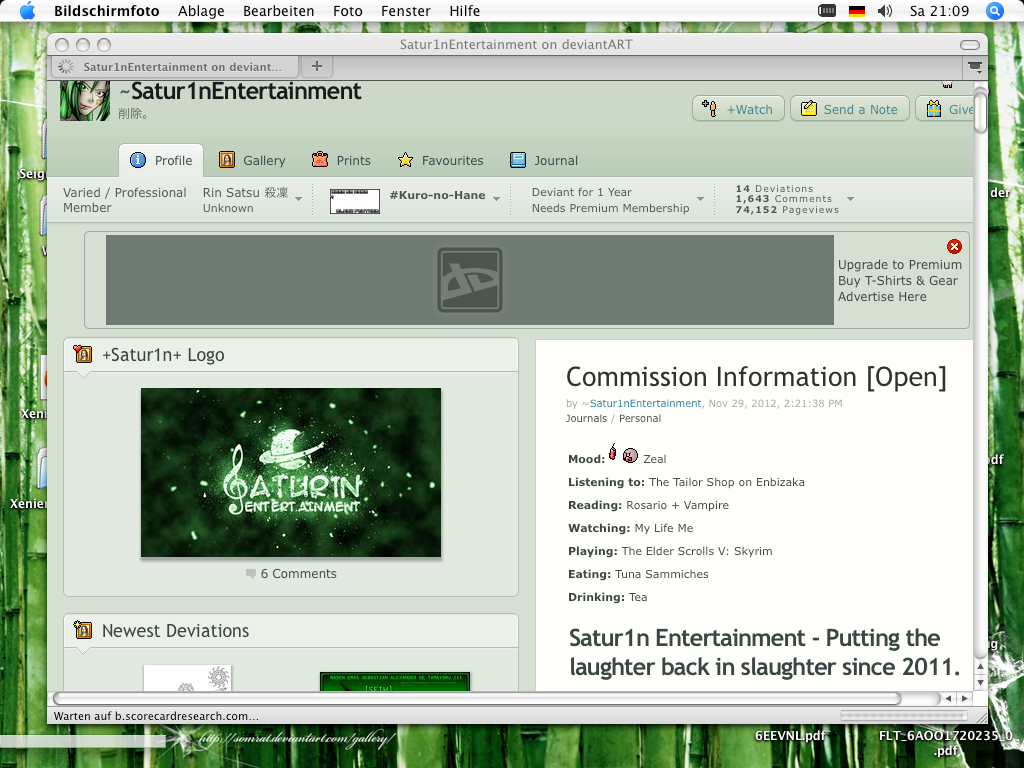Click the vertical scrollbar down arrow
This screenshot has width=1024, height=768.
980,682
